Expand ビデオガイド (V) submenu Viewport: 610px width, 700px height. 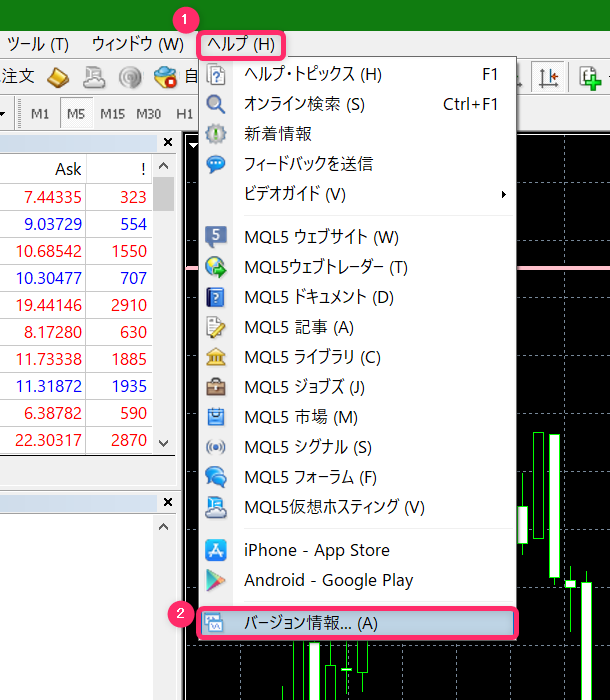(x=357, y=194)
